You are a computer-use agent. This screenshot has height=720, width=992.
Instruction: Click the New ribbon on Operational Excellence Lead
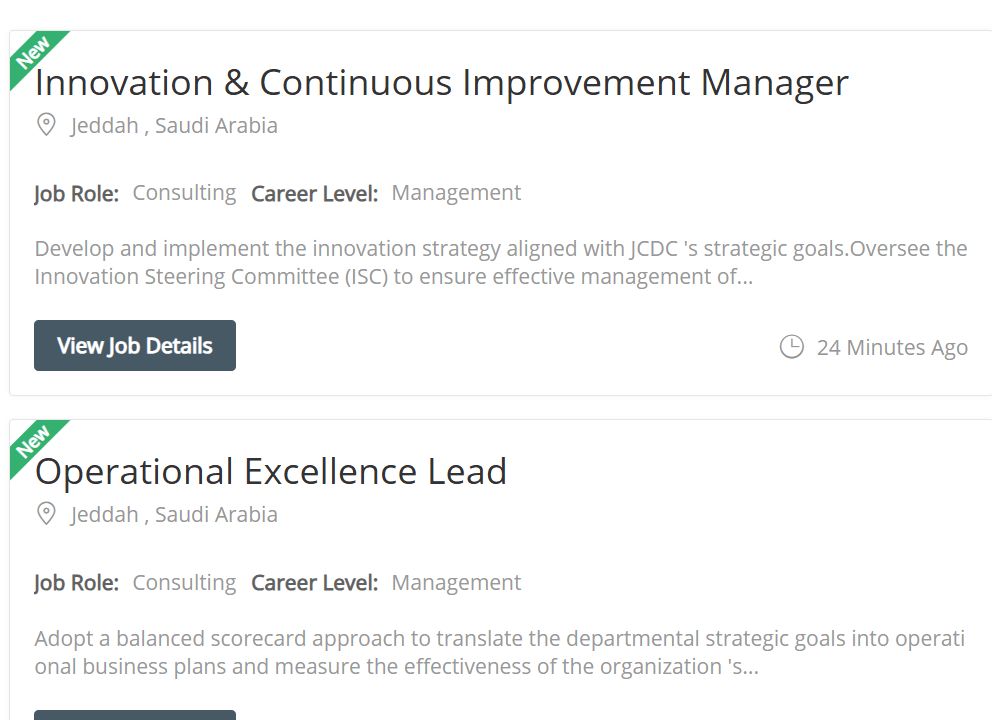pos(33,442)
